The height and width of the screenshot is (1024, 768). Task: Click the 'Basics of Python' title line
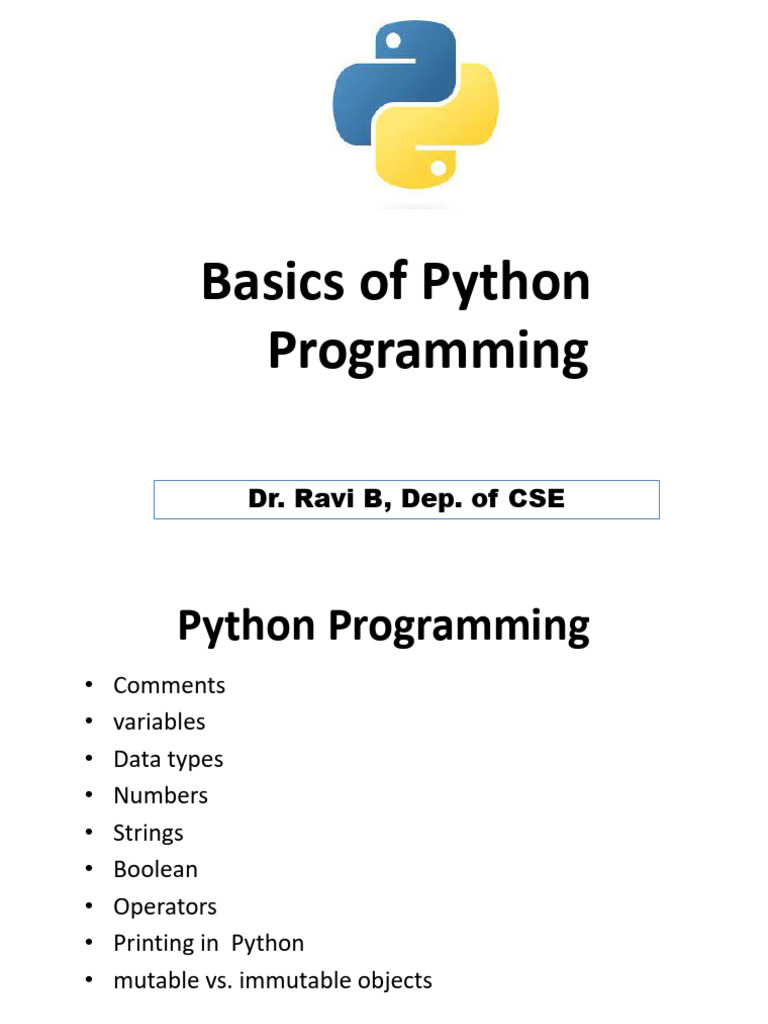click(x=396, y=282)
